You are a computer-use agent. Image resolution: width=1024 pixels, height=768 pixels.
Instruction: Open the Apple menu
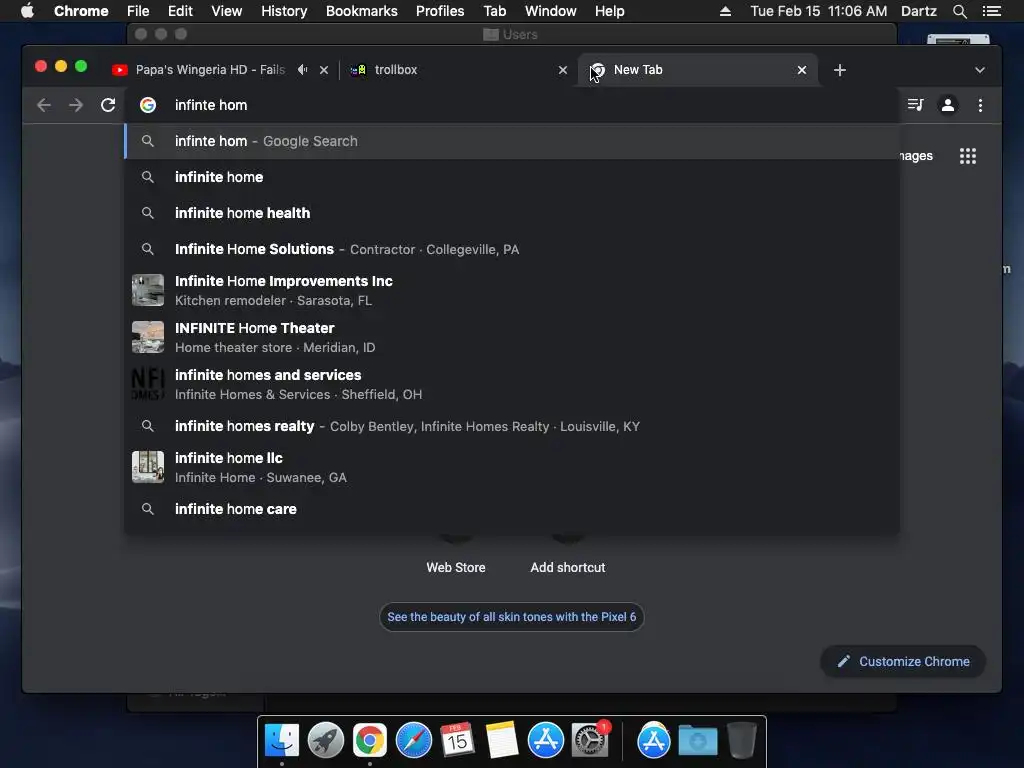pos(27,11)
